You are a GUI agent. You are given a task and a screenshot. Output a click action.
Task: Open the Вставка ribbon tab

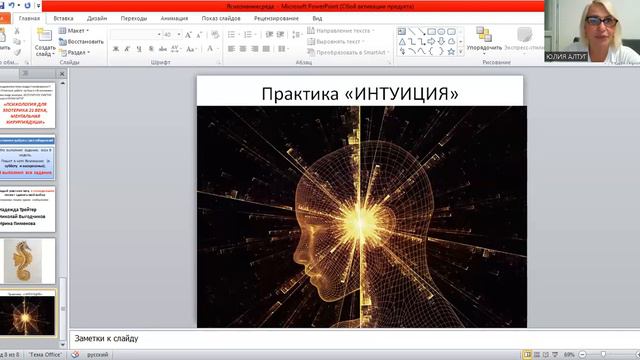pos(63,18)
